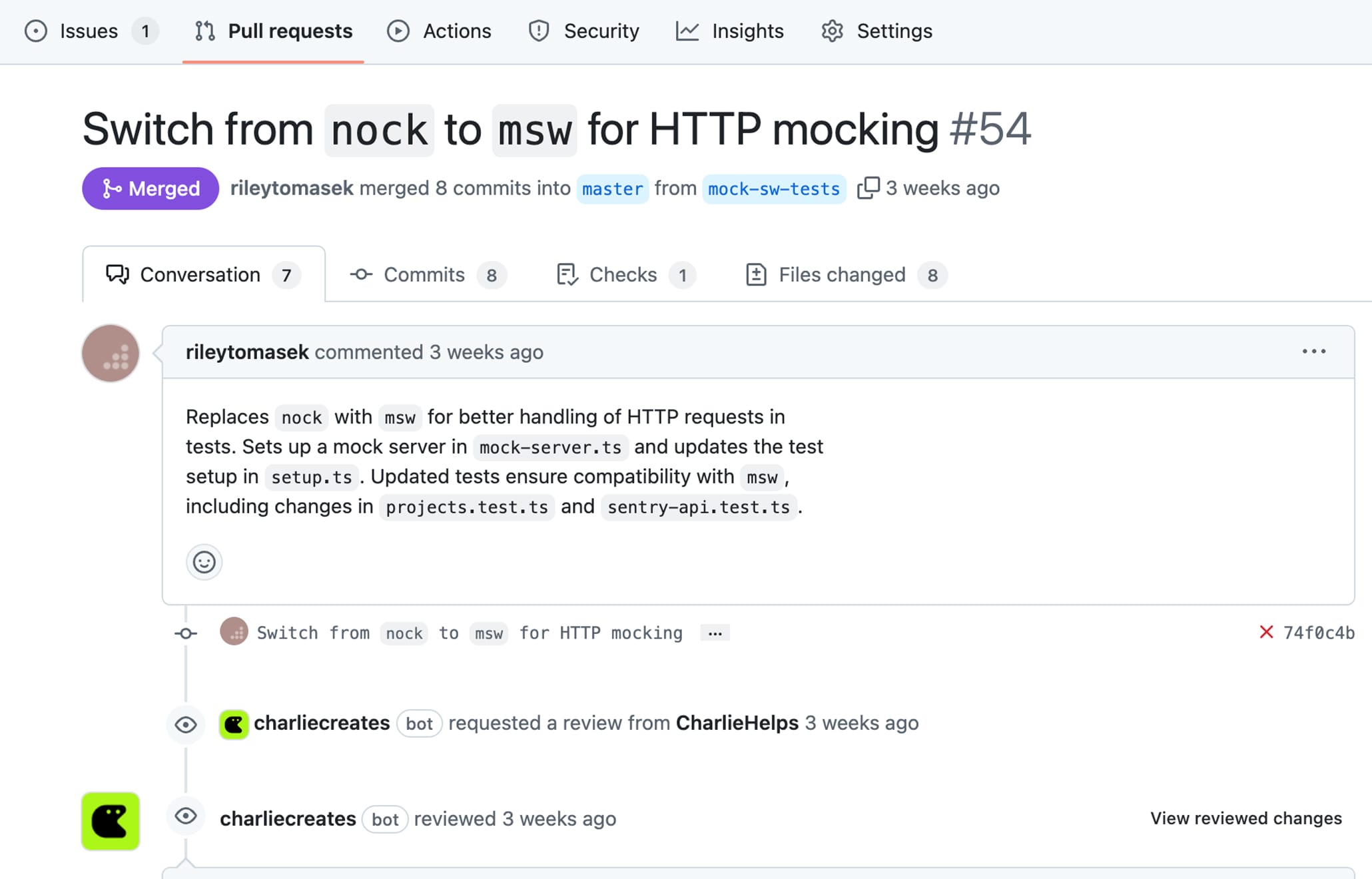
Task: Add a reaction with the smiley icon
Action: coord(204,562)
